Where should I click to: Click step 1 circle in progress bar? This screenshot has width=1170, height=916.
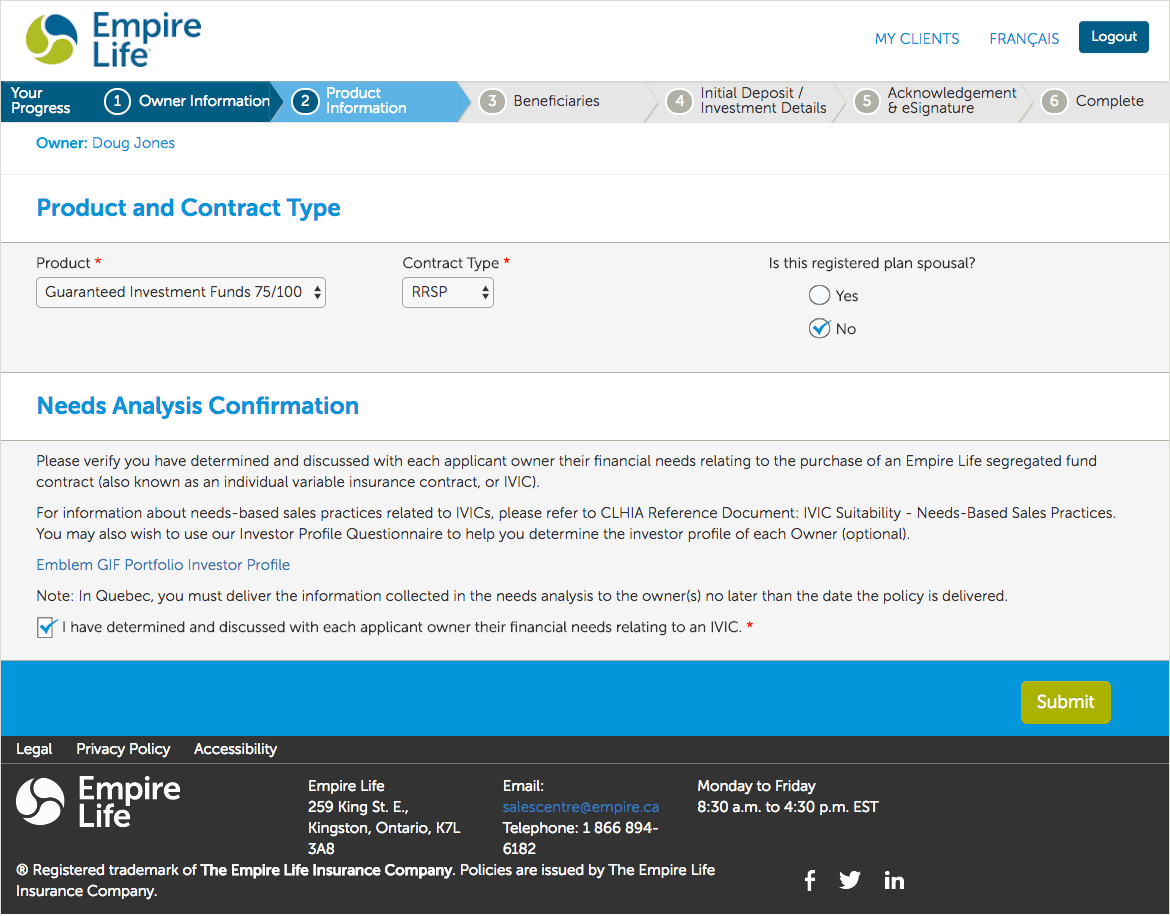point(117,101)
